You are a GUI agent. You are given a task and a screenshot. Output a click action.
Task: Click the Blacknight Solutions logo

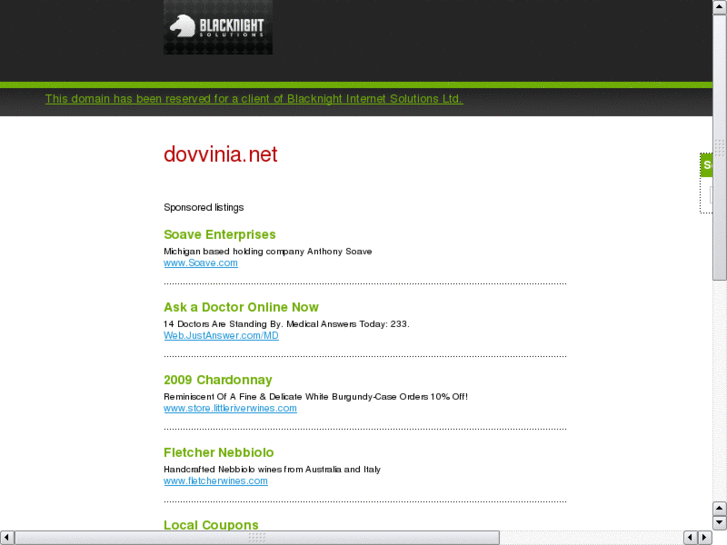[218, 27]
